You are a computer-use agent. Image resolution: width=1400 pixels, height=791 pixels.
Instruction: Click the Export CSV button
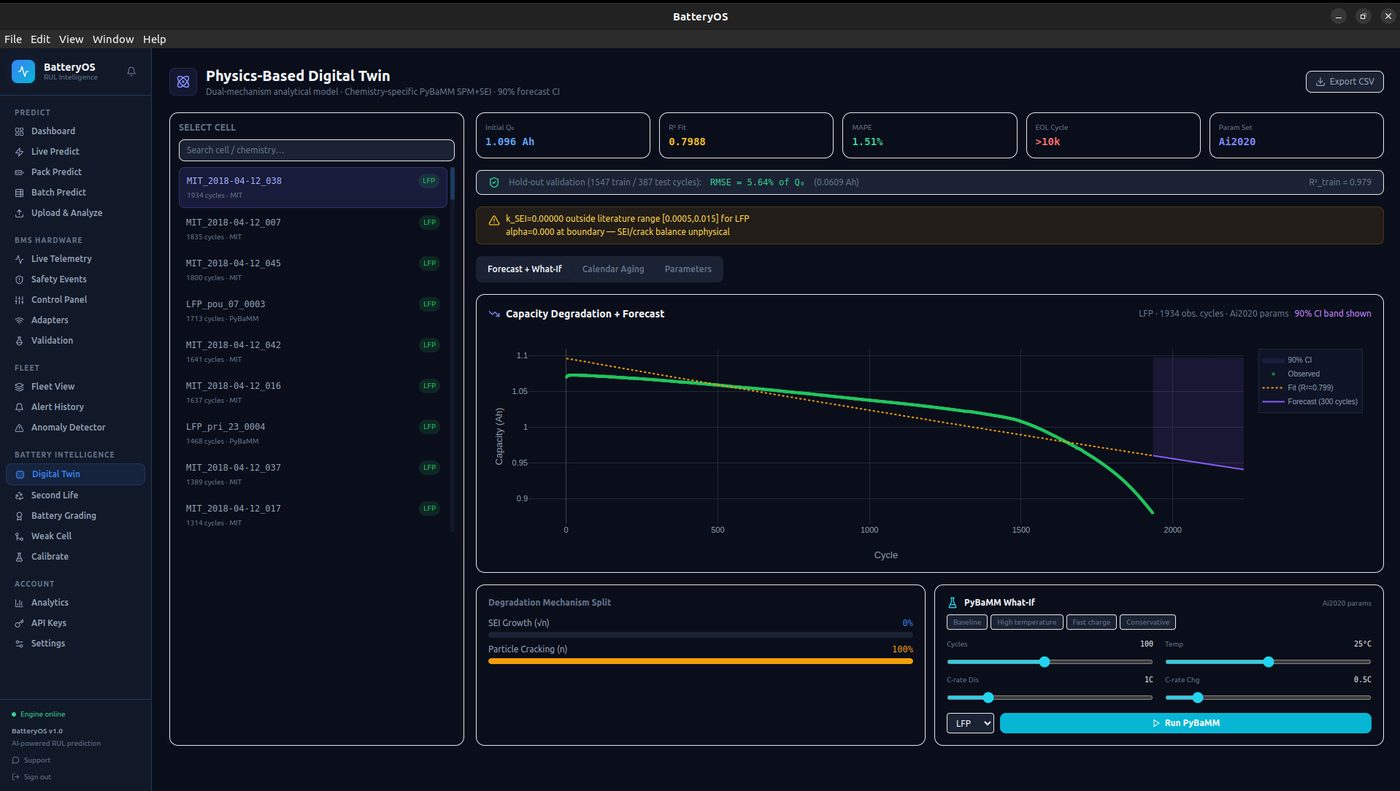[1344, 82]
